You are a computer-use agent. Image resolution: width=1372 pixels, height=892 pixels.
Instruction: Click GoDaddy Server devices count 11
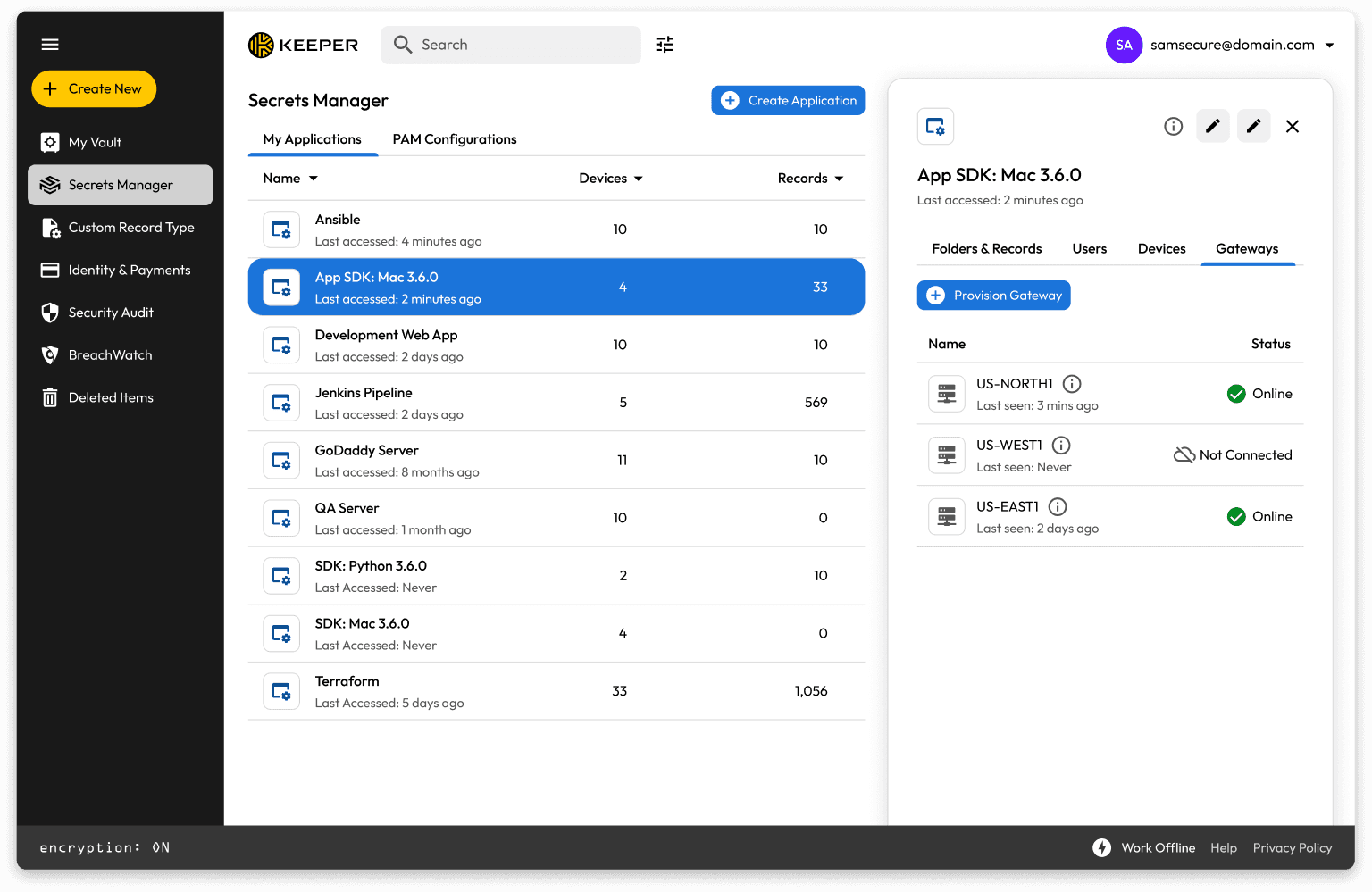point(623,461)
